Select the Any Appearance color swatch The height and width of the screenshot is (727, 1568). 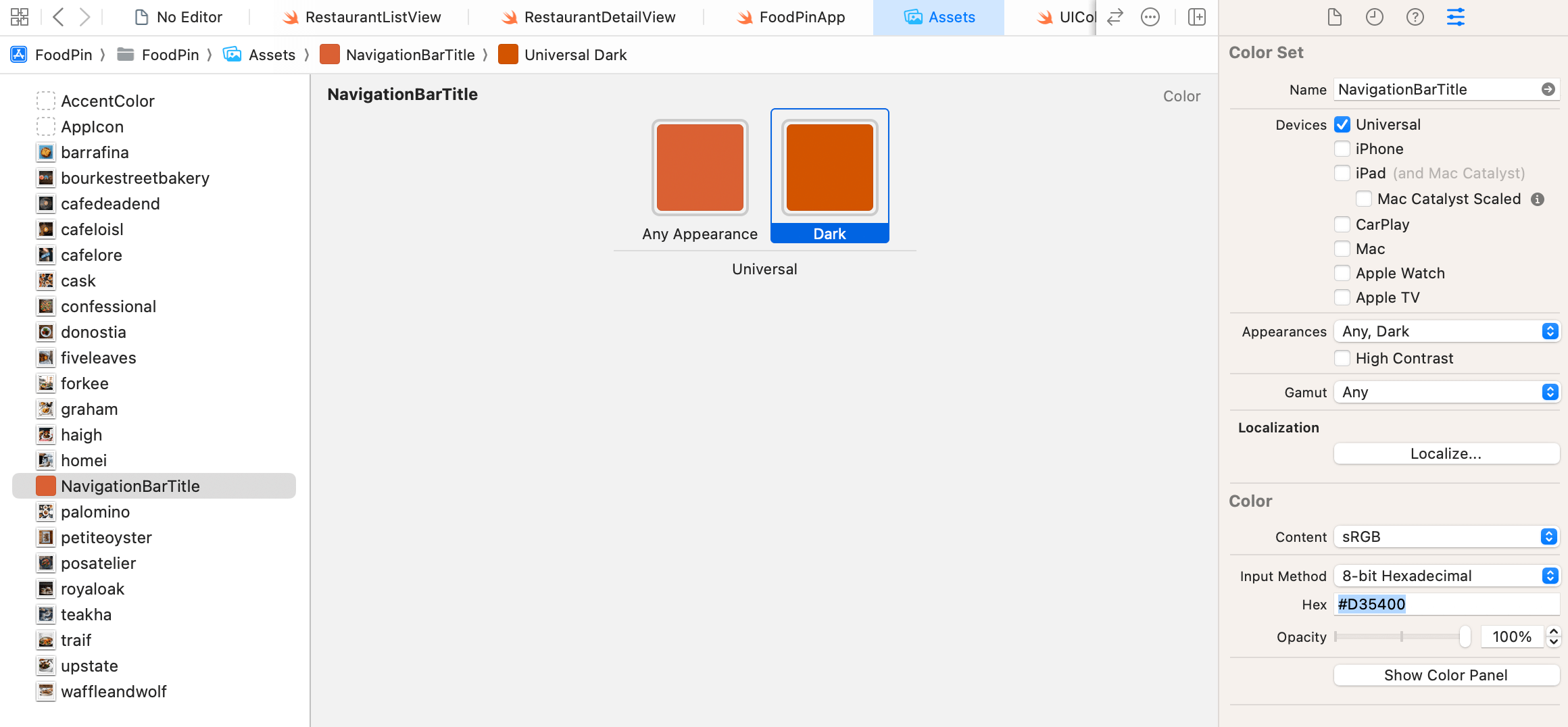point(700,168)
